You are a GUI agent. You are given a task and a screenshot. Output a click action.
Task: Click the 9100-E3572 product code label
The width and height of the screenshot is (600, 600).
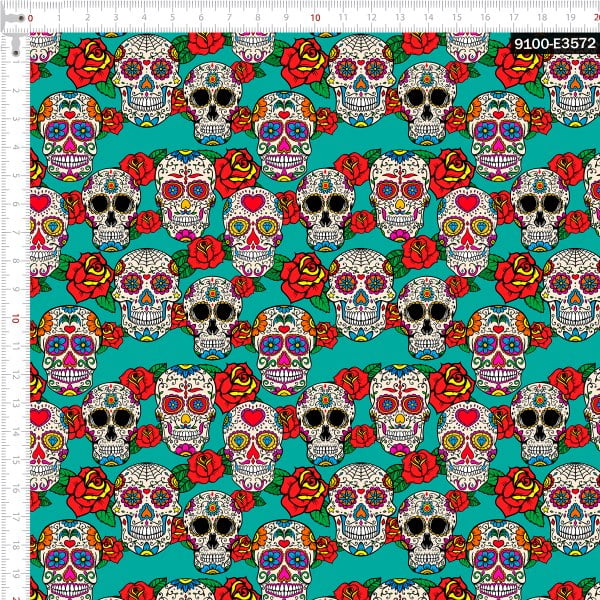click(552, 43)
